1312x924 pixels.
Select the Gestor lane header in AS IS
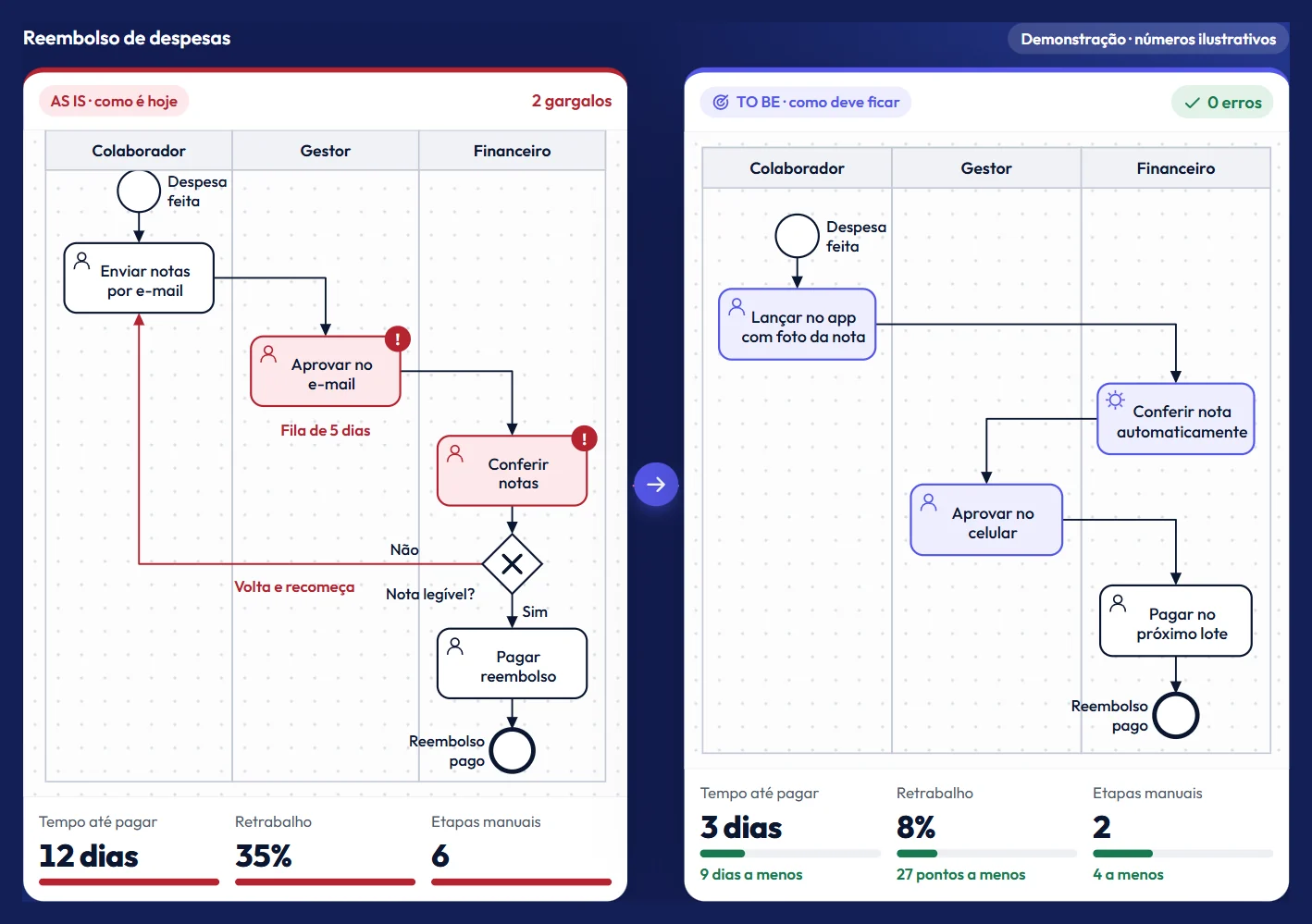[x=326, y=151]
